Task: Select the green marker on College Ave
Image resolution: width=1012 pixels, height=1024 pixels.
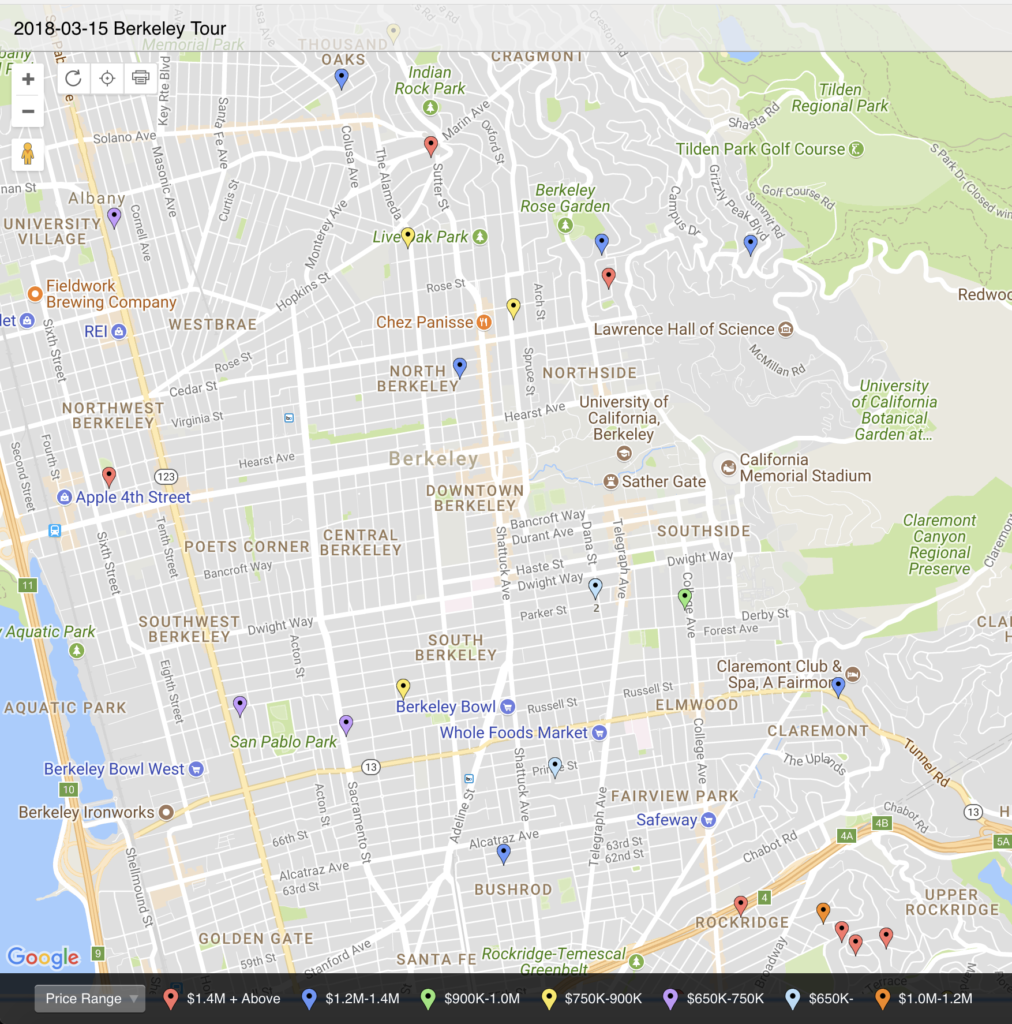Action: pyautogui.click(x=685, y=598)
